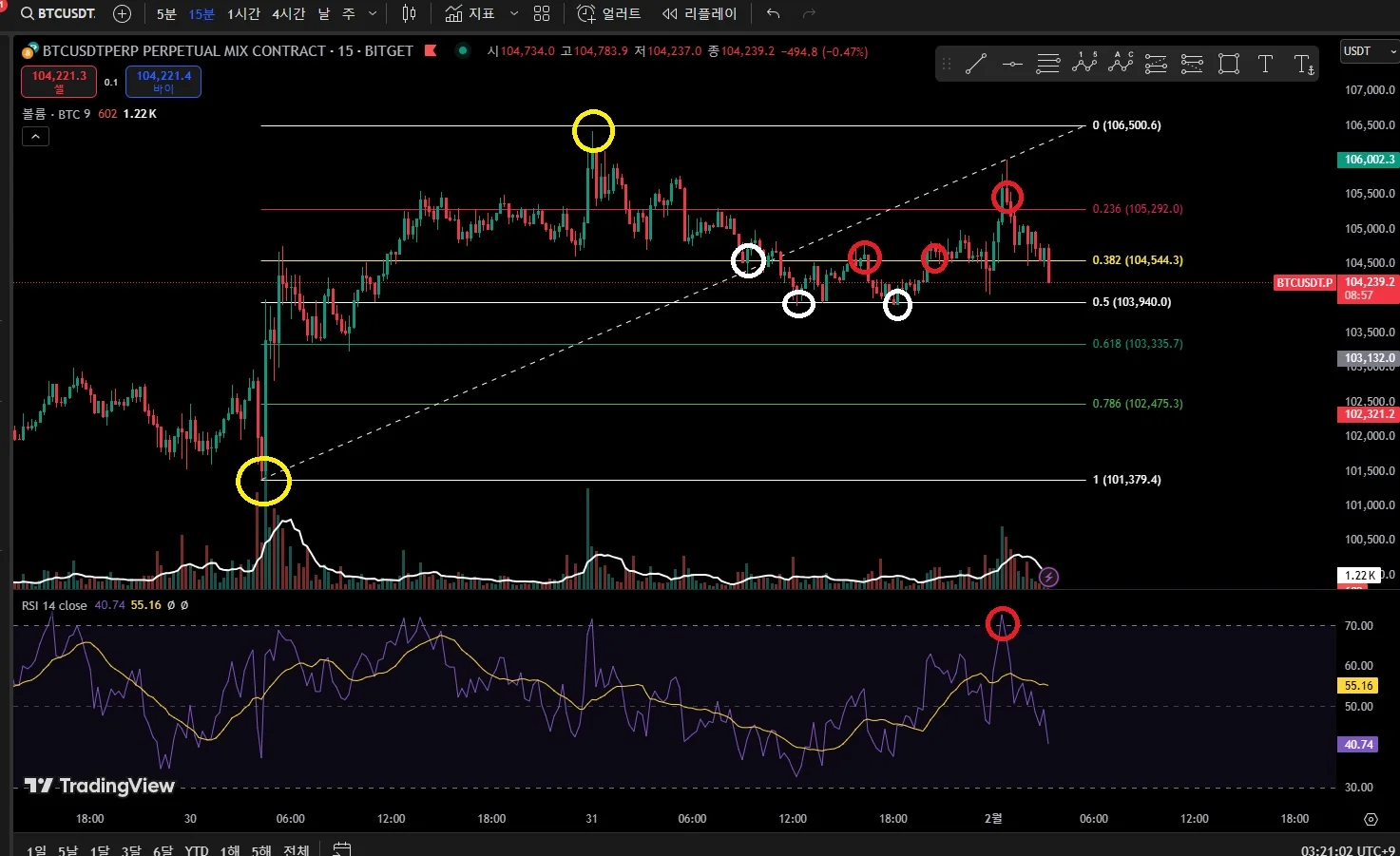
Task: Expand the indicator favorites dropdown arrow
Action: pos(514,13)
